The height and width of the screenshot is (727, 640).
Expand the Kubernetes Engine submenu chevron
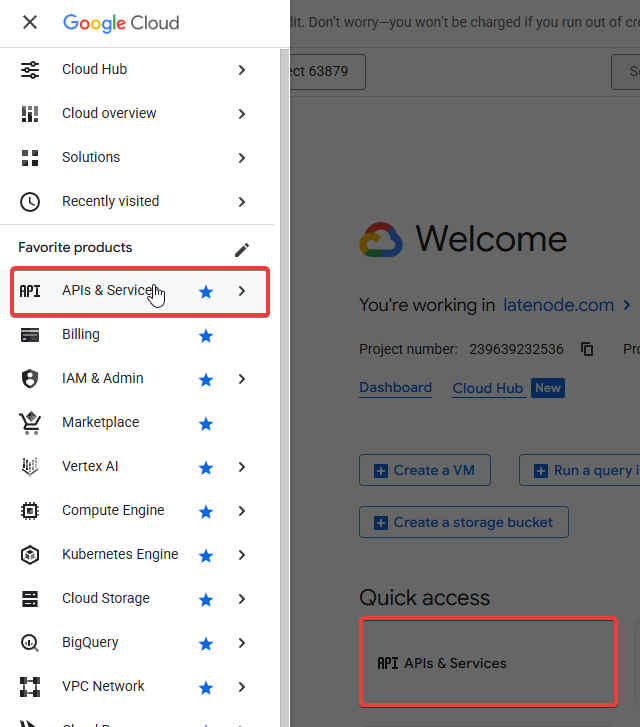pyautogui.click(x=242, y=555)
